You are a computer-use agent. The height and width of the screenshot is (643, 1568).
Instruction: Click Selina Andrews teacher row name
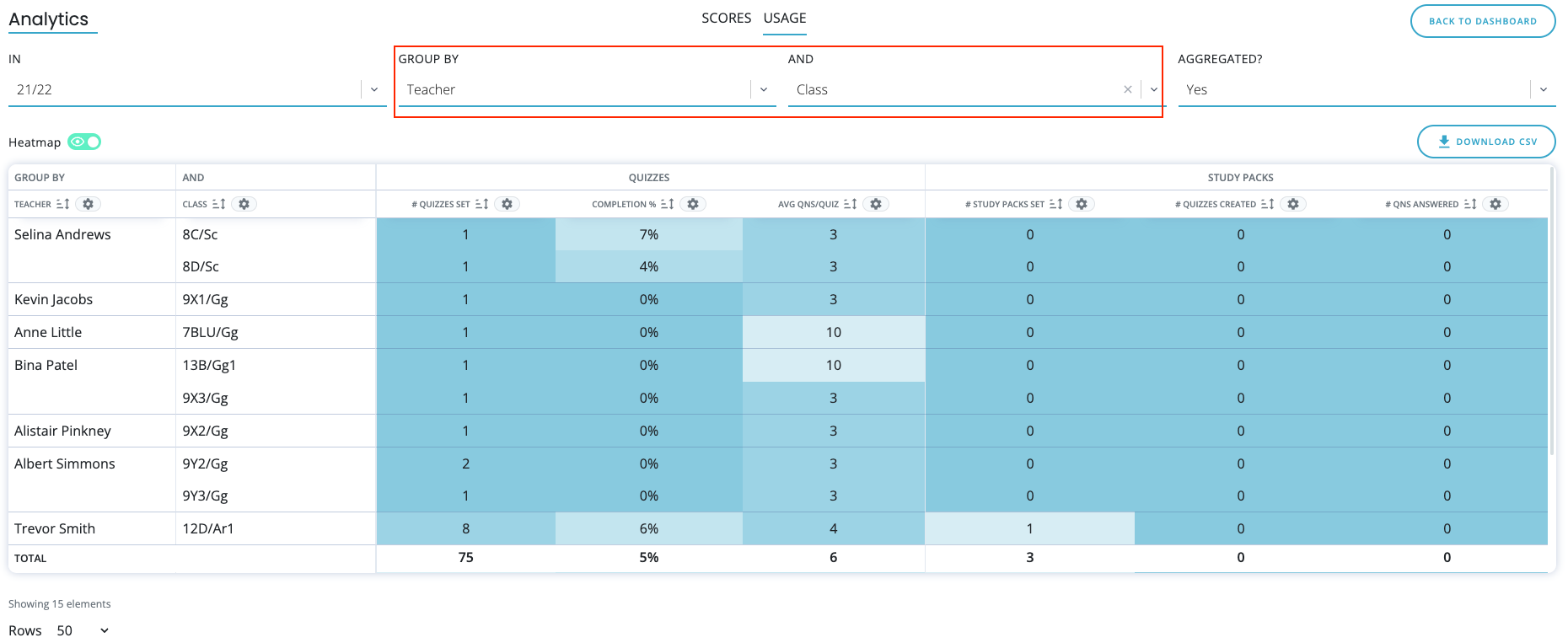coord(62,234)
